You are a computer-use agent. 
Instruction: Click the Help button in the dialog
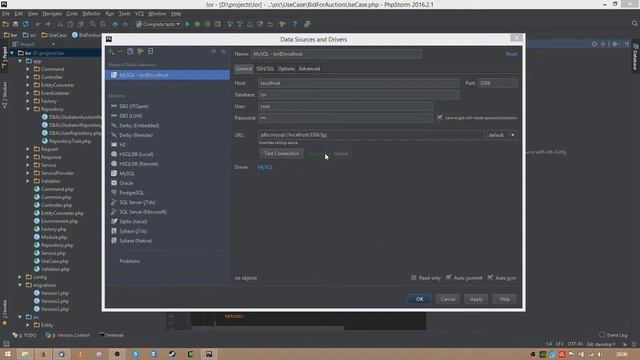[504, 299]
